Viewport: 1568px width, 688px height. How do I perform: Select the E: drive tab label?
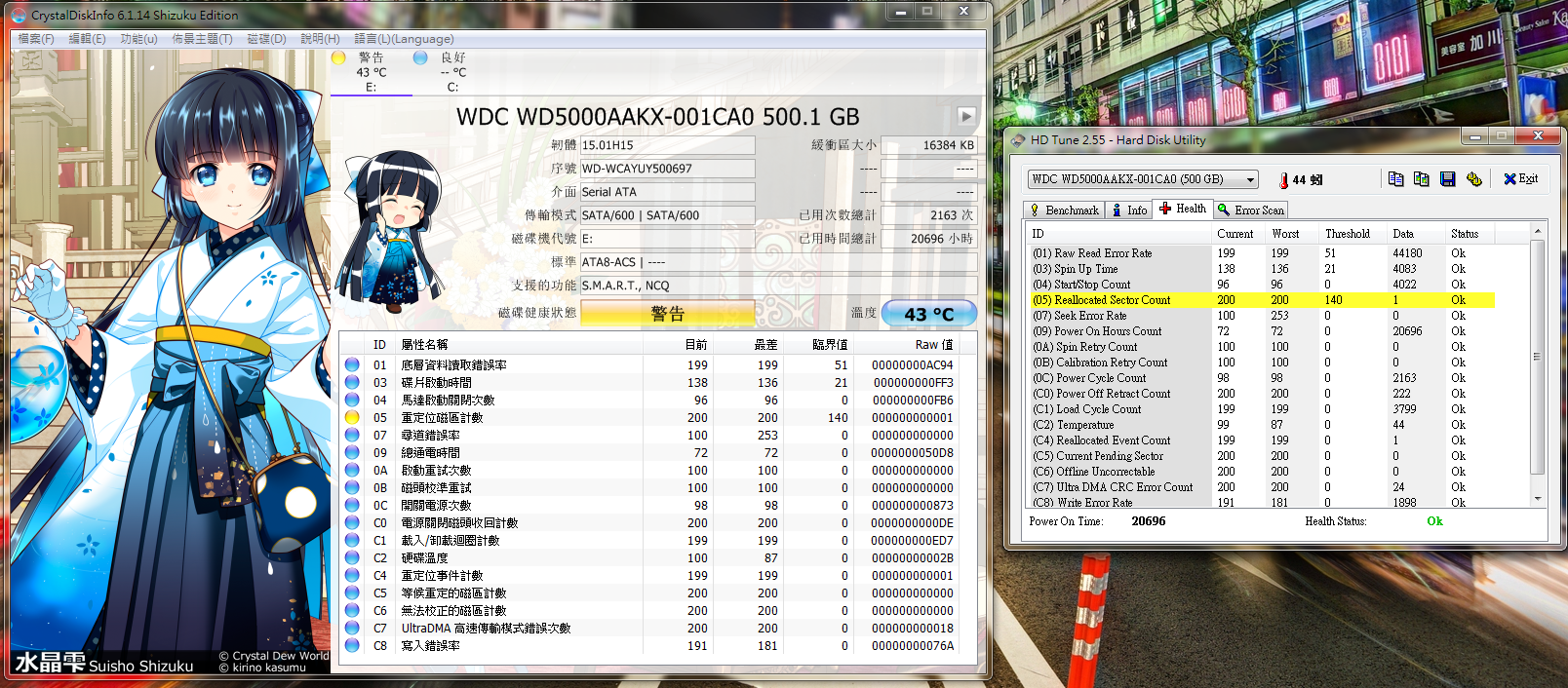371,87
